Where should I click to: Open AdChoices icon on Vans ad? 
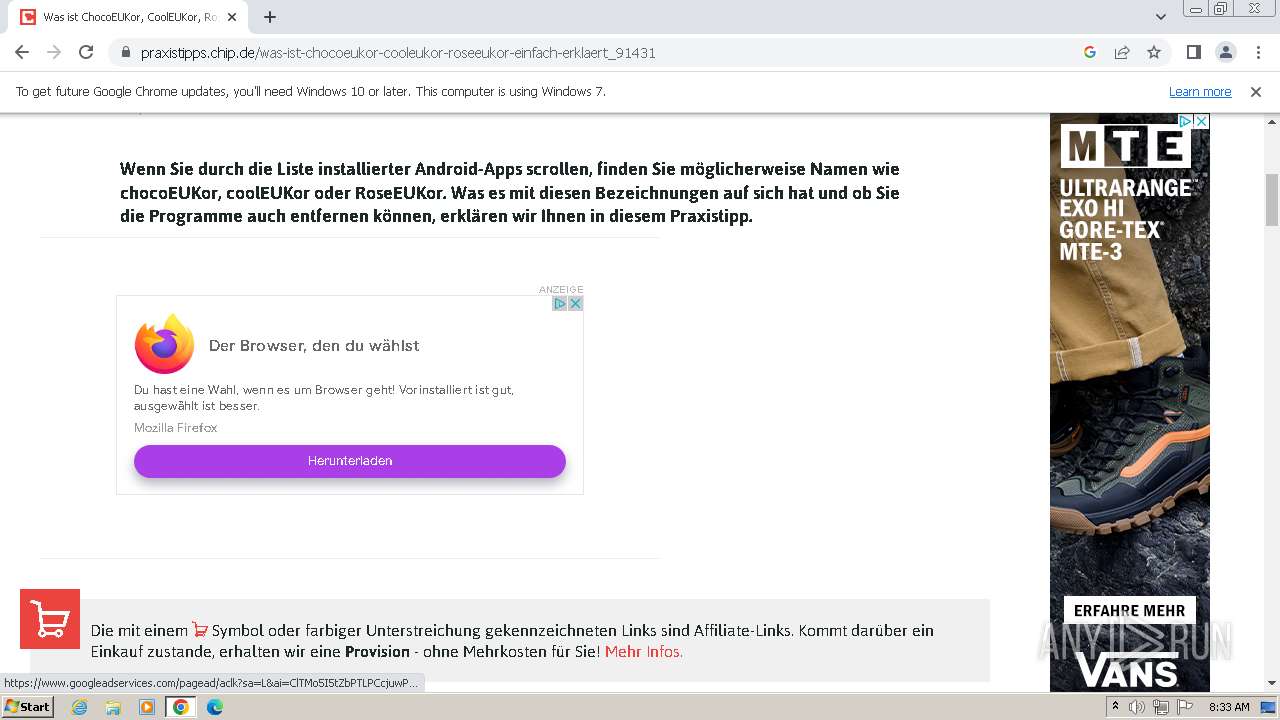click(1185, 121)
